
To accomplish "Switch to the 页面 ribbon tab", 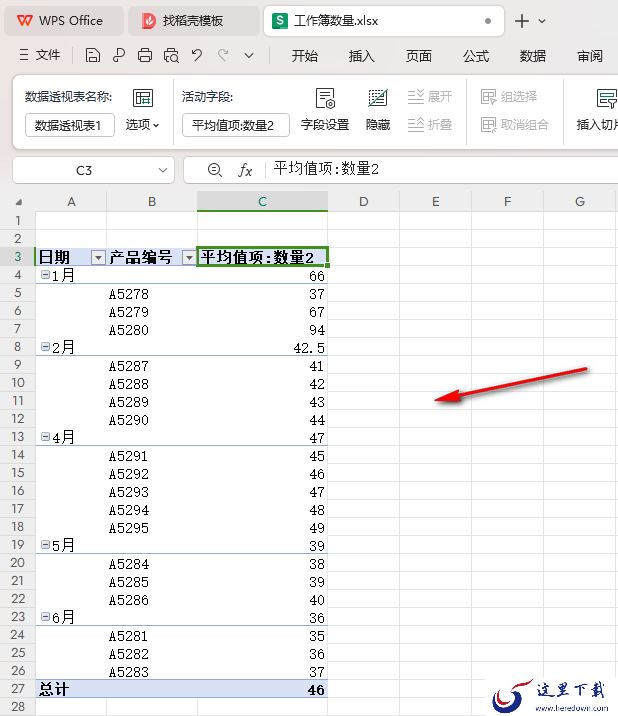I will point(418,56).
